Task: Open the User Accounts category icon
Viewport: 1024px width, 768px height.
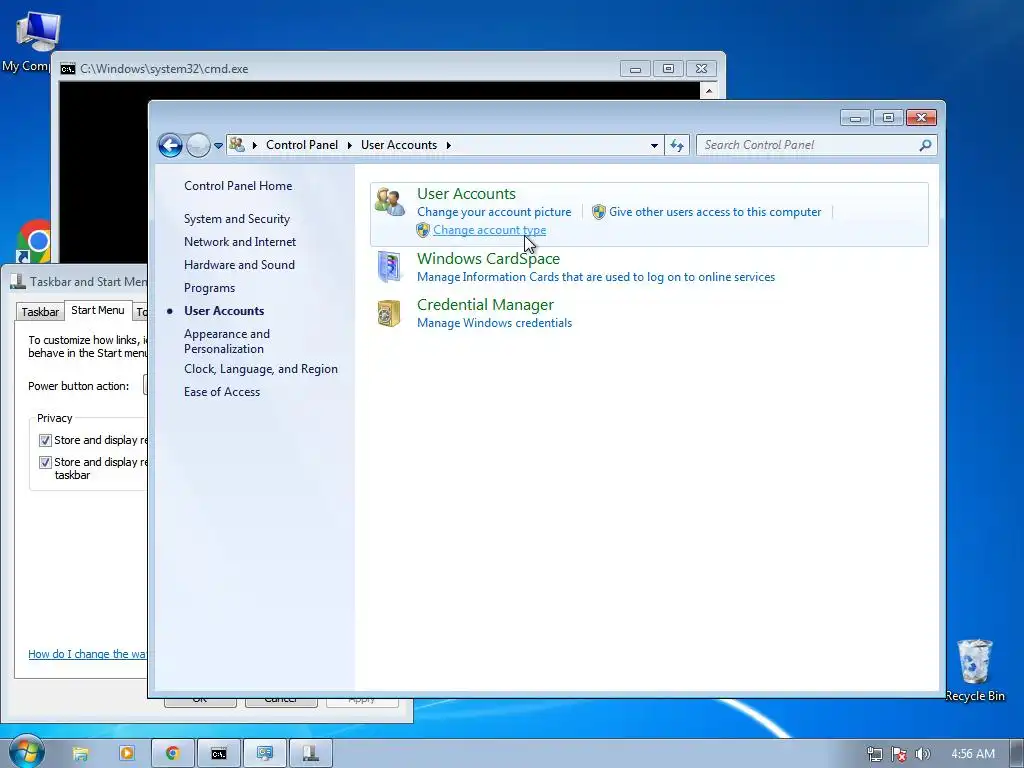Action: [390, 202]
